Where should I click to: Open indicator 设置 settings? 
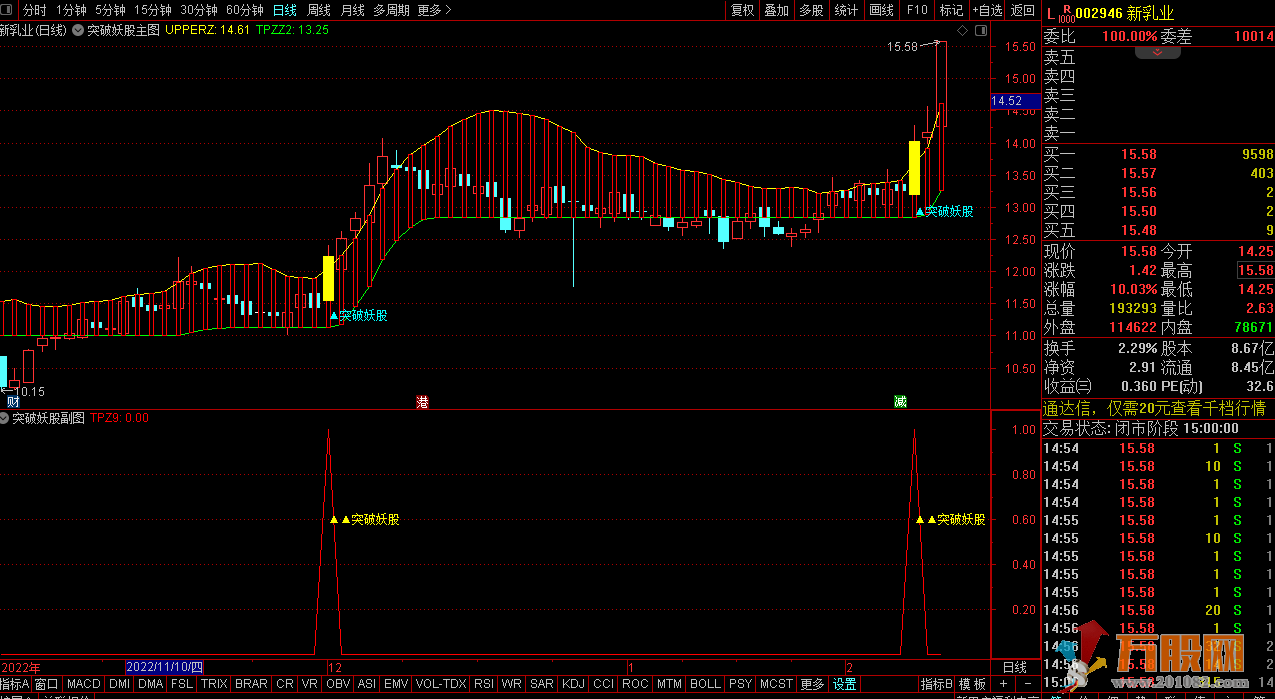click(x=845, y=684)
